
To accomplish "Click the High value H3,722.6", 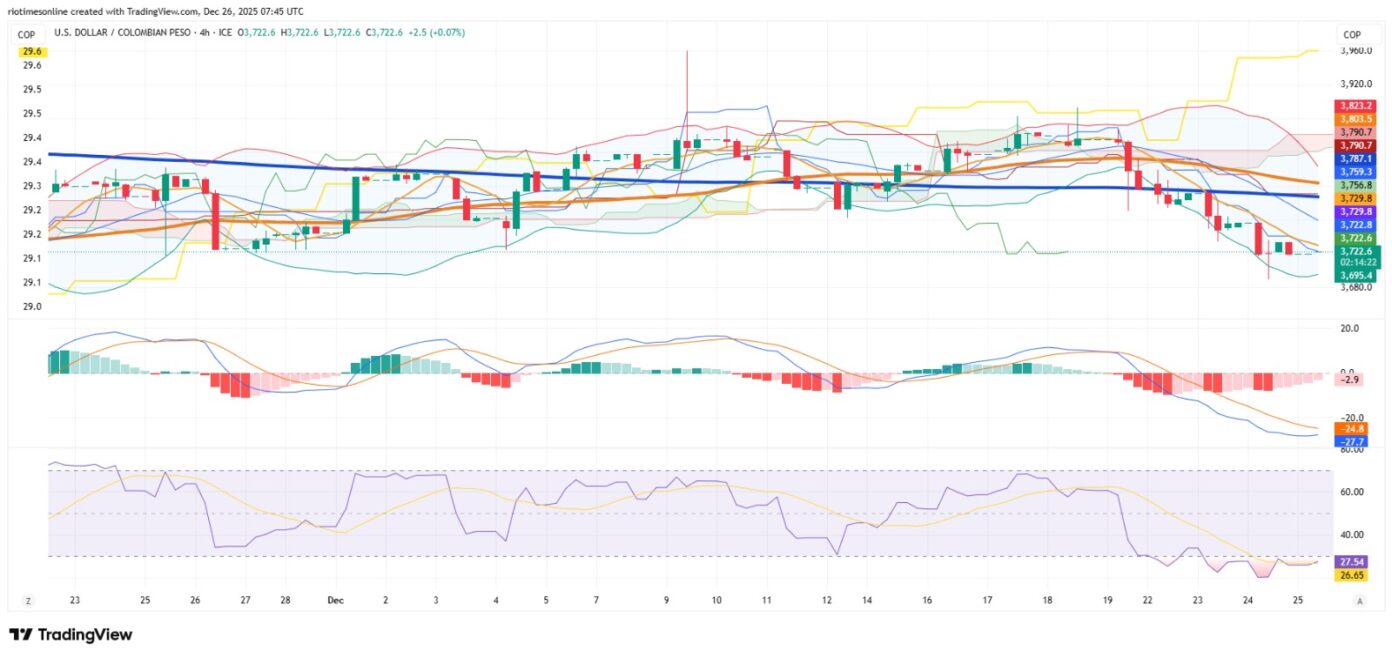I will click(298, 33).
